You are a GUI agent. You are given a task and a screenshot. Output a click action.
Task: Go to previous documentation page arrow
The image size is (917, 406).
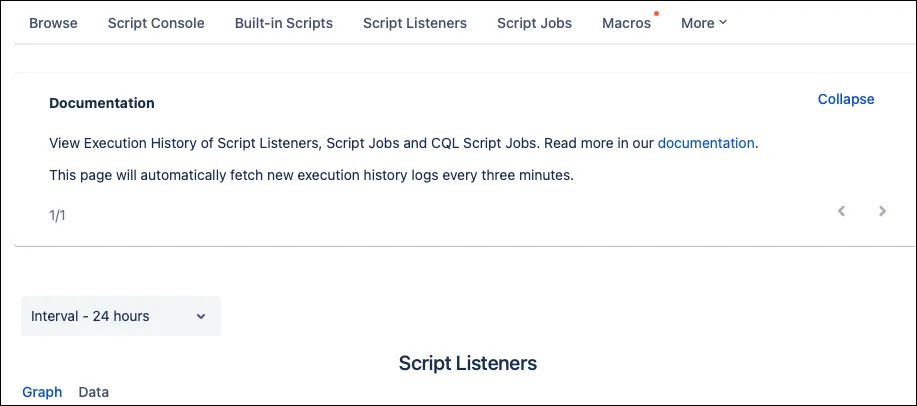tap(842, 211)
